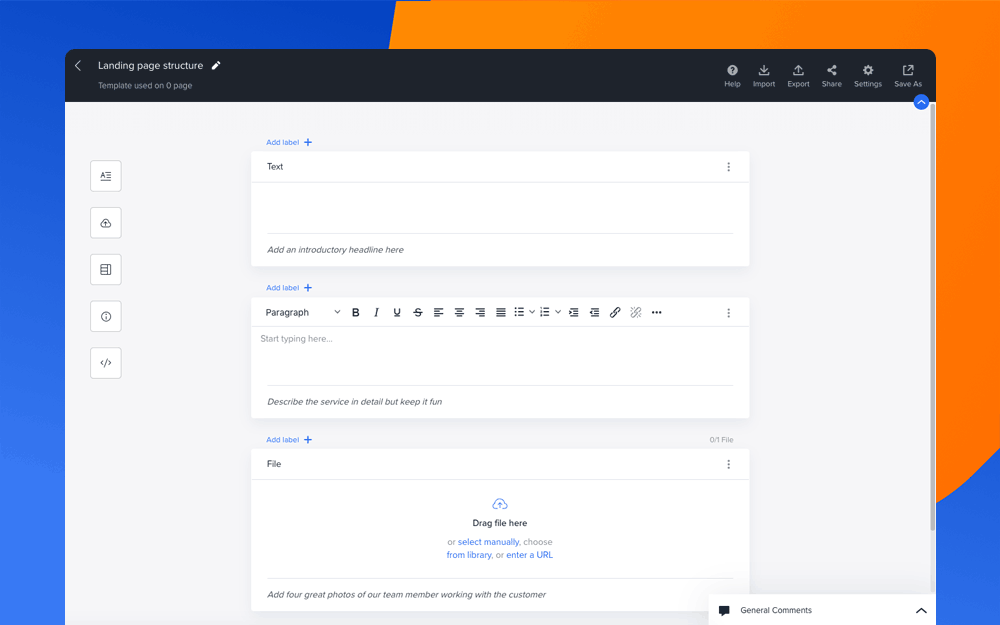This screenshot has height=625, width=1000.
Task: Justify the text
Action: 501,312
